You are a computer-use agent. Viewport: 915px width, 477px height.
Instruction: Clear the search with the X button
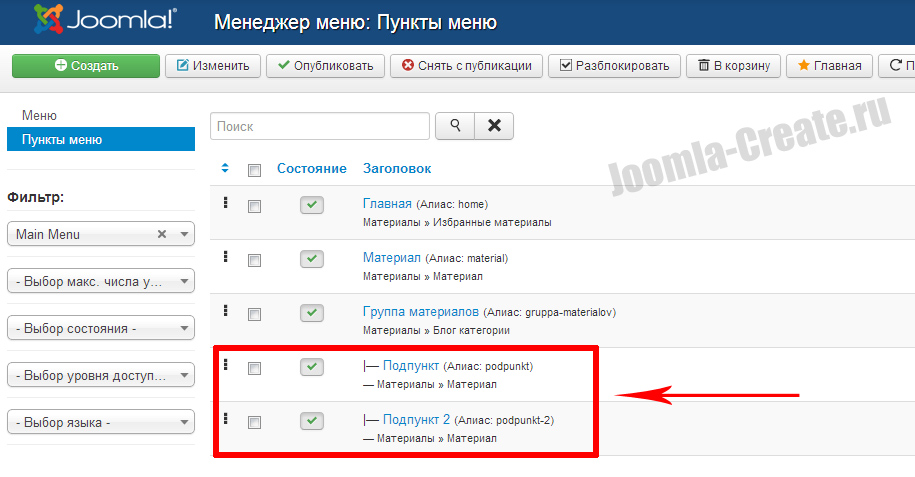[493, 126]
